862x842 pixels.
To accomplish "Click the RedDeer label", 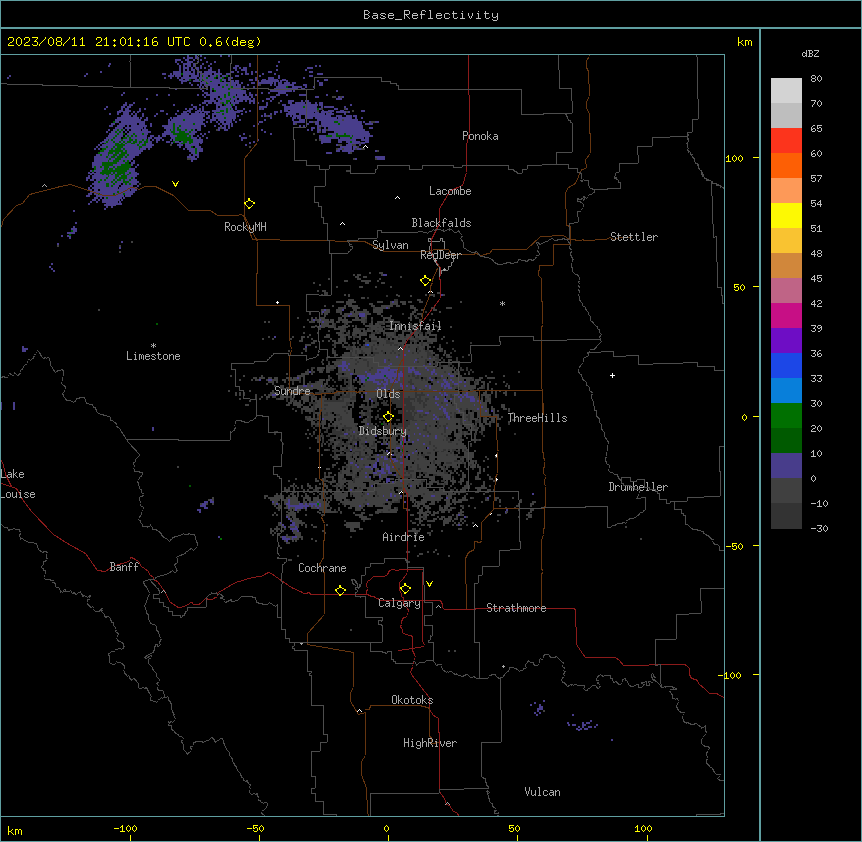I will click(x=440, y=255).
